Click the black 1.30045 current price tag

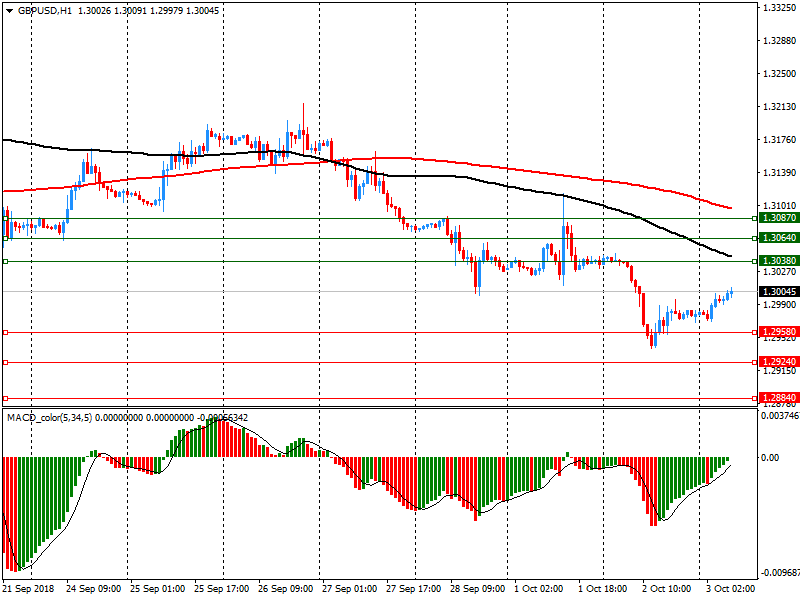click(778, 291)
